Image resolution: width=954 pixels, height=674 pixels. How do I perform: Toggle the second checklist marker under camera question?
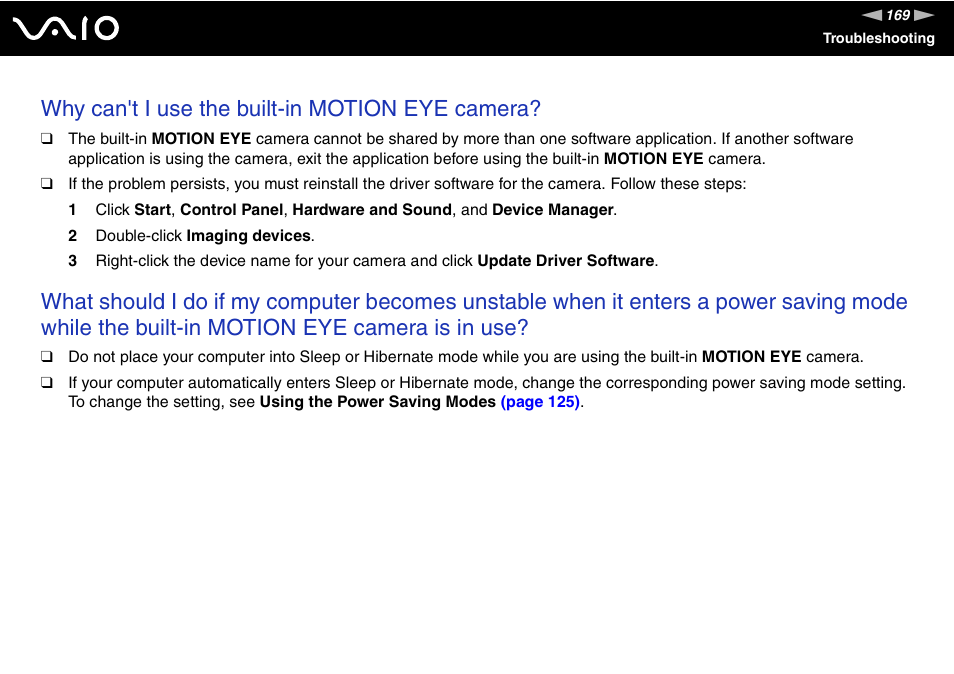pos(46,184)
